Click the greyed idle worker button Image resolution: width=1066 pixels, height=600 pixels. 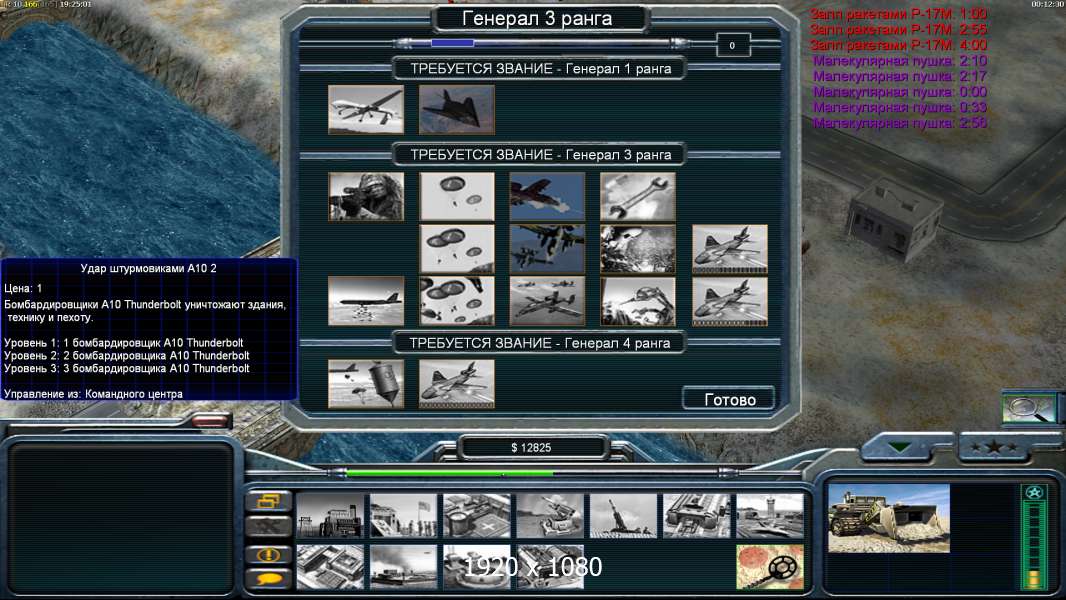pyautogui.click(x=269, y=527)
